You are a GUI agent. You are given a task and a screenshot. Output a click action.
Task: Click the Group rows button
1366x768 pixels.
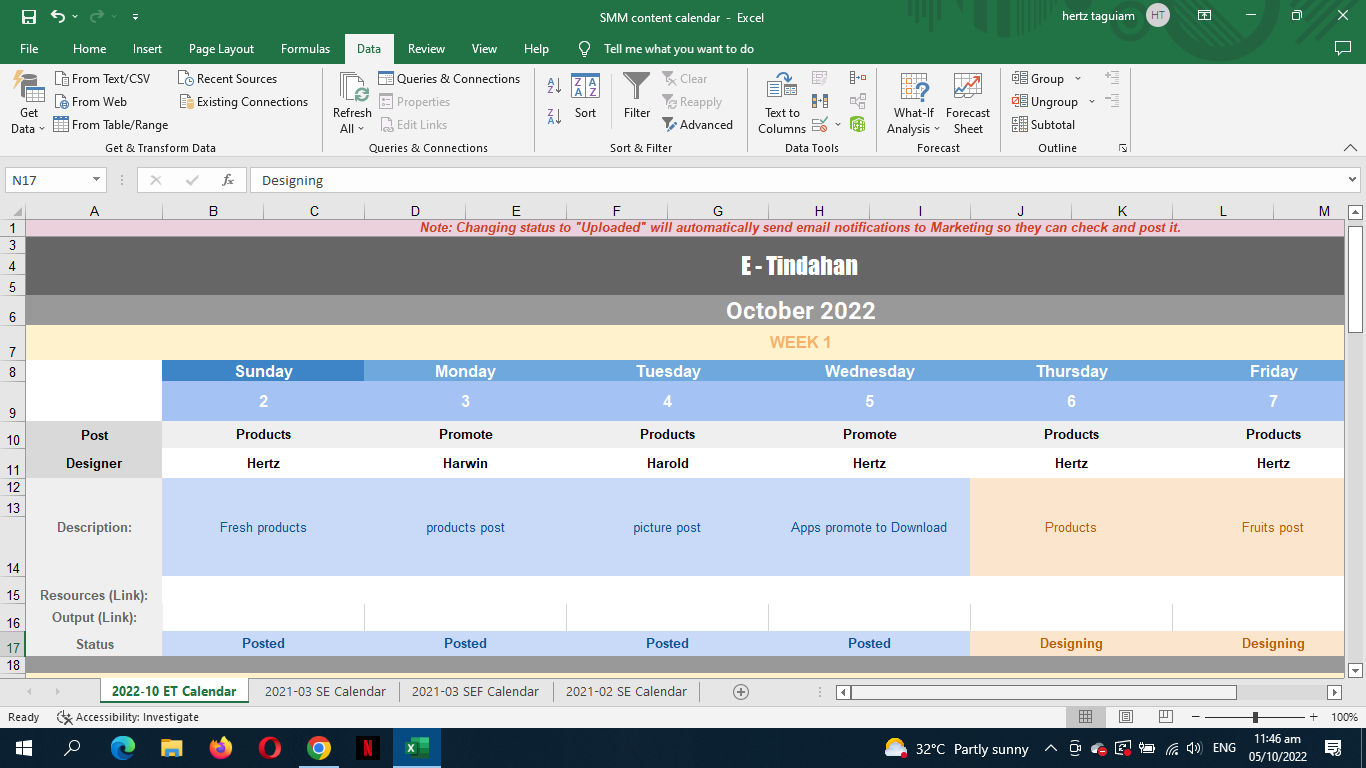pyautogui.click(x=1038, y=78)
